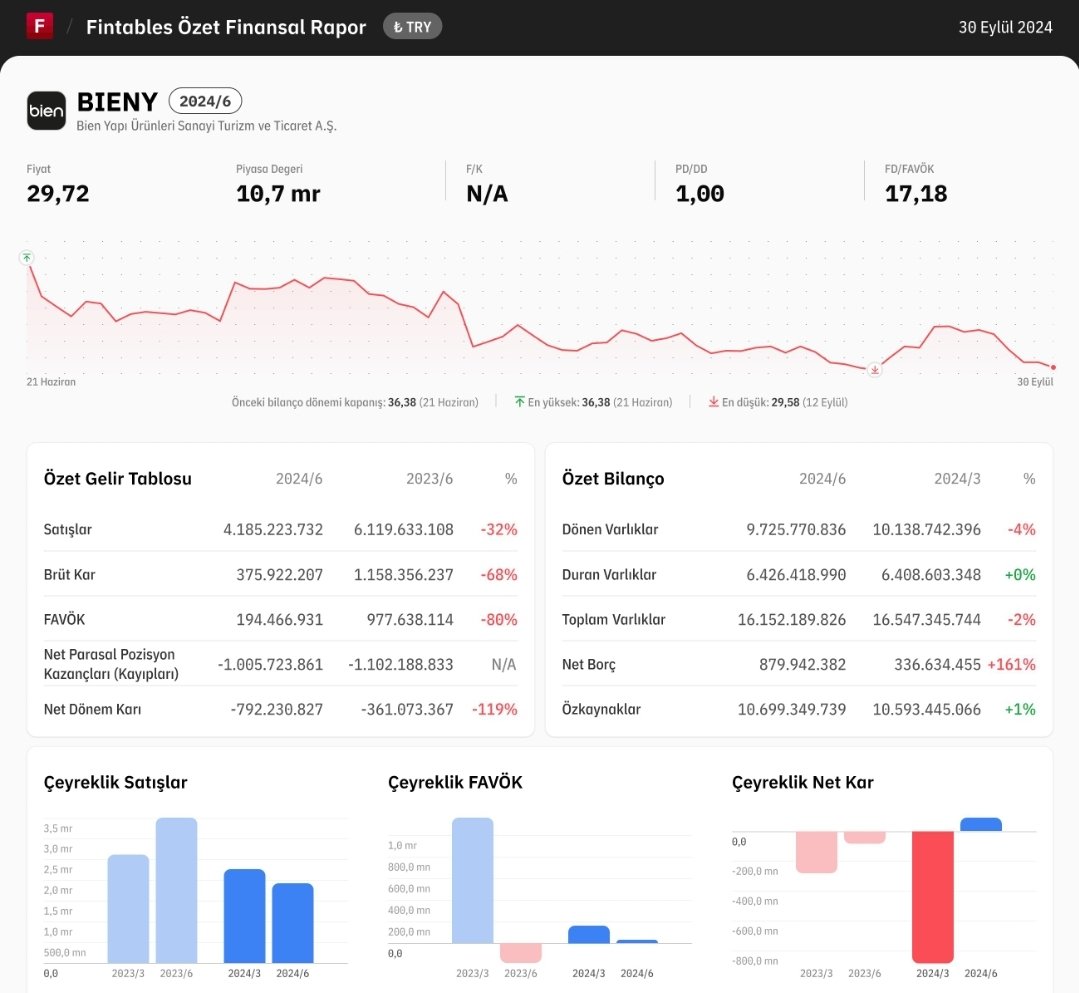Select the ₺ TRY currency badge

(412, 27)
